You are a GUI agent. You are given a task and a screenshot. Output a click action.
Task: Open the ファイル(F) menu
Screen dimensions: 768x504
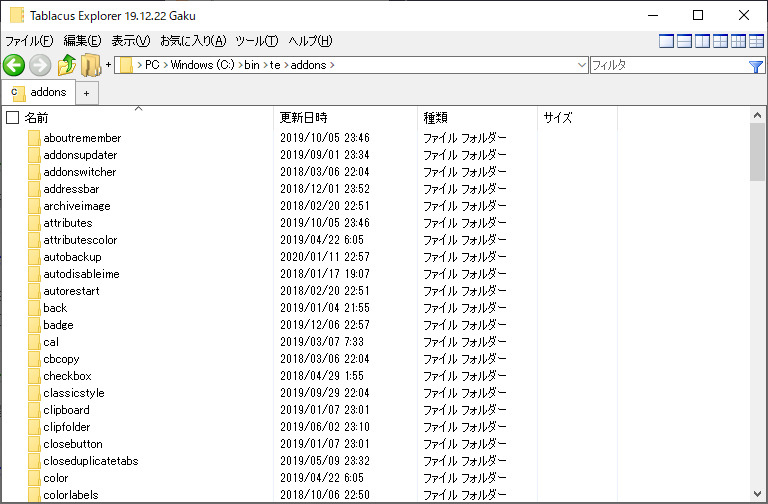[29, 41]
